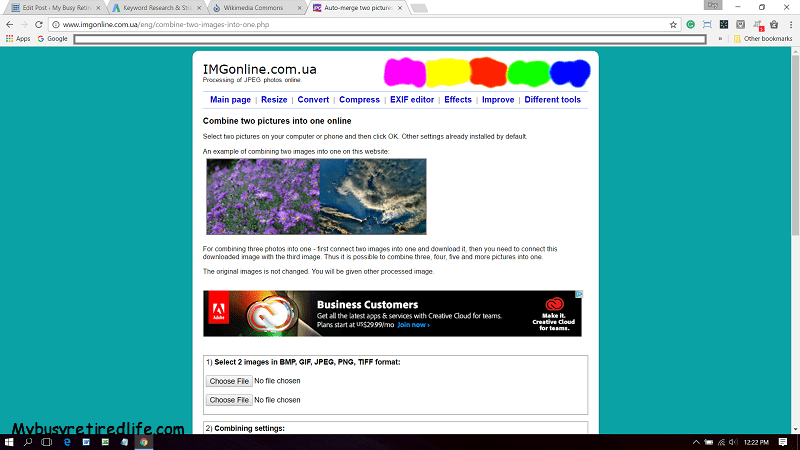Open the Apps shortcut in bookmarks bar
800x450 pixels.
coord(17,39)
